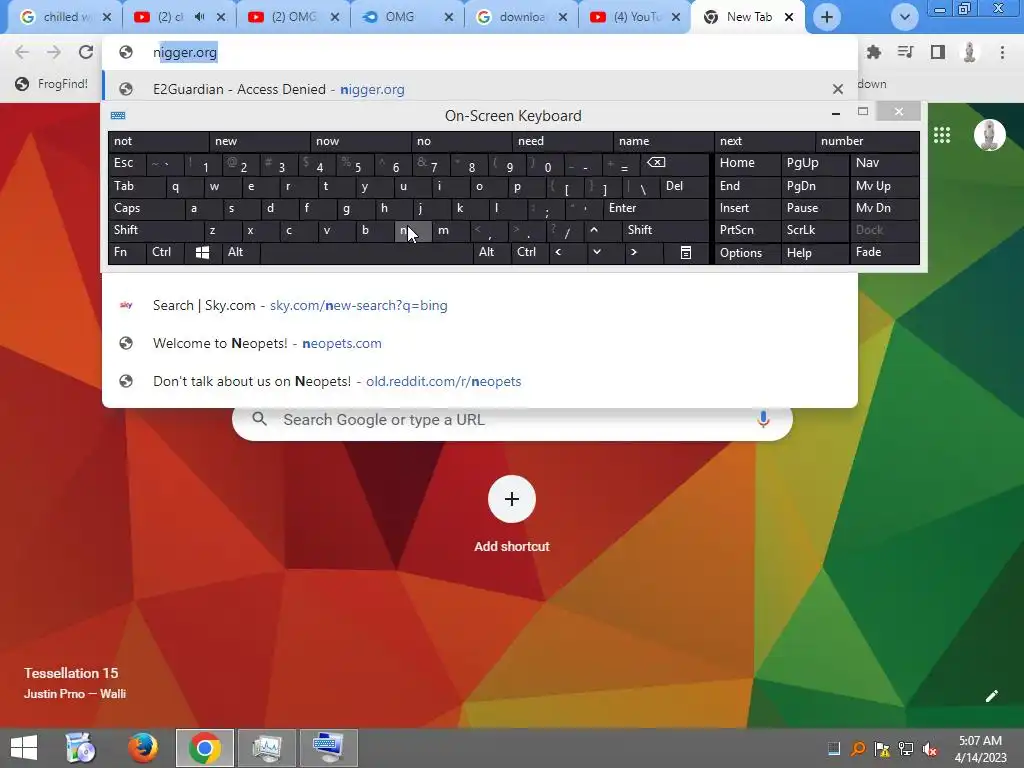The image size is (1024, 768).
Task: Launch Firefox from the taskbar
Action: [142, 748]
